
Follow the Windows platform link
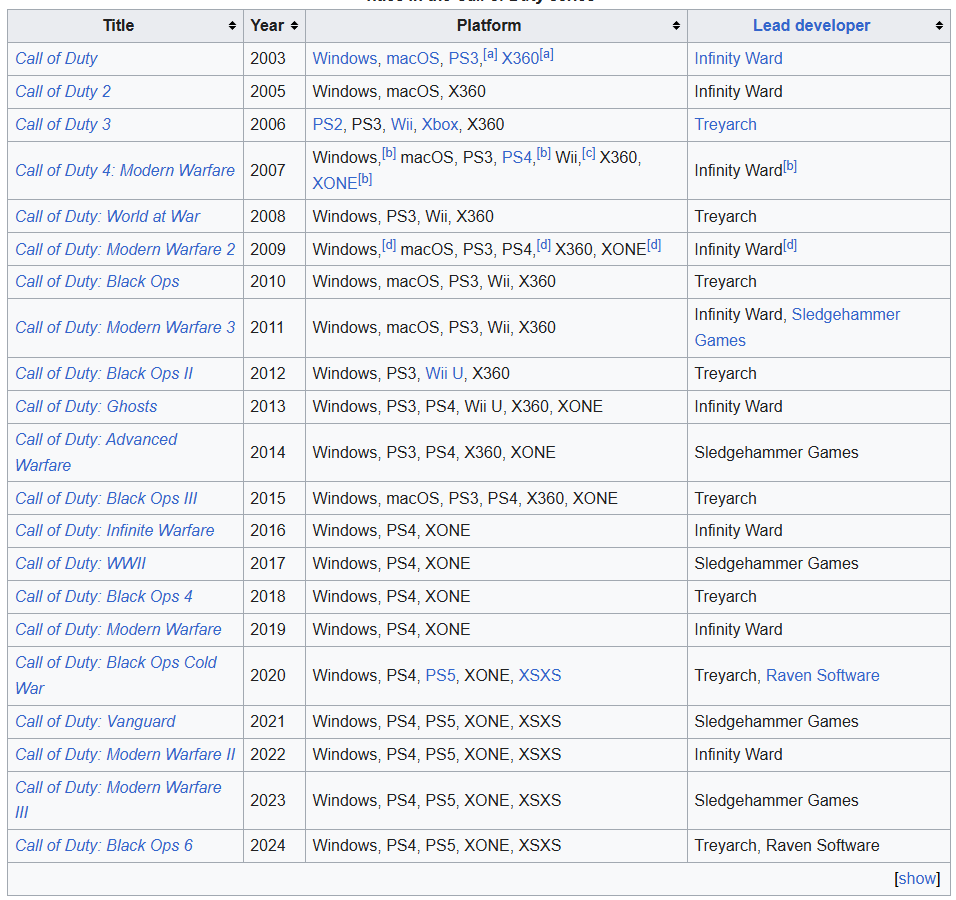coord(345,59)
